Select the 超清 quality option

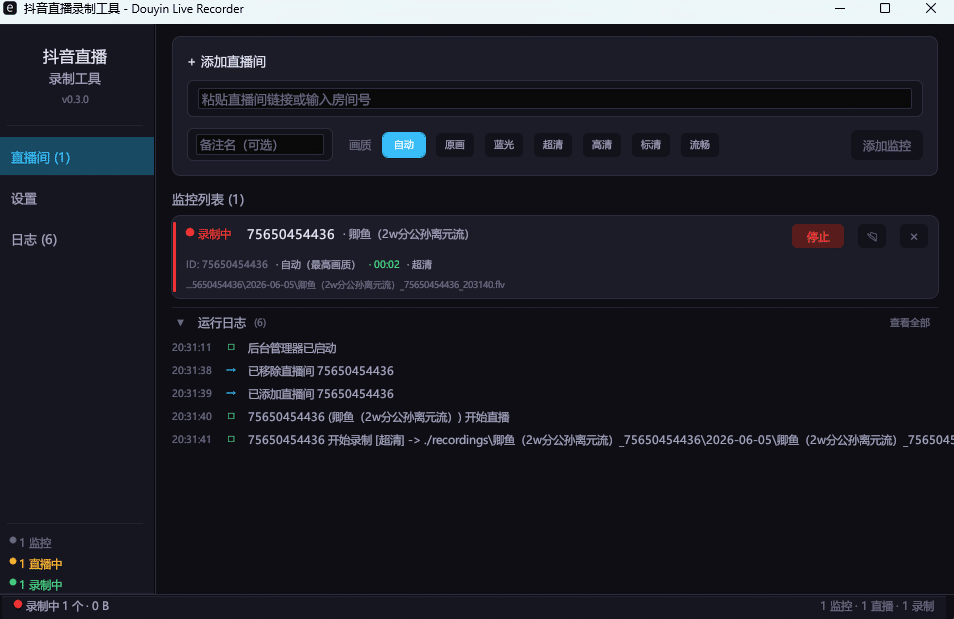(x=552, y=145)
